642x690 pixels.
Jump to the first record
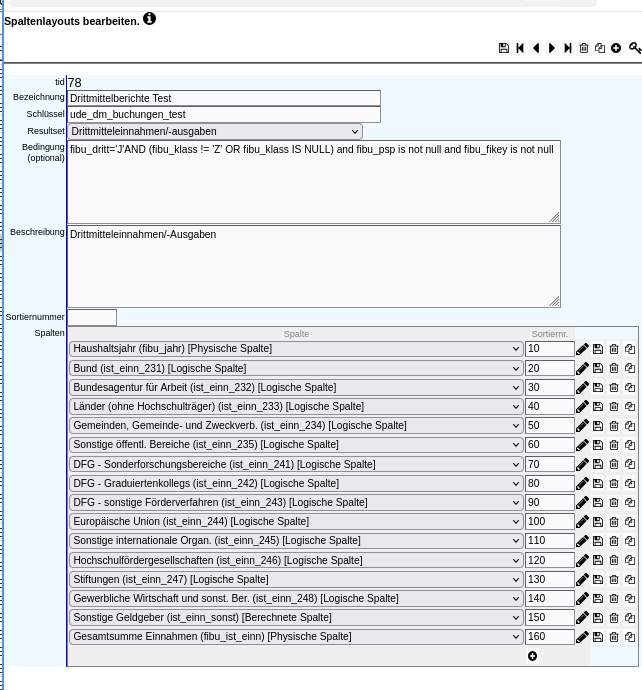[520, 48]
